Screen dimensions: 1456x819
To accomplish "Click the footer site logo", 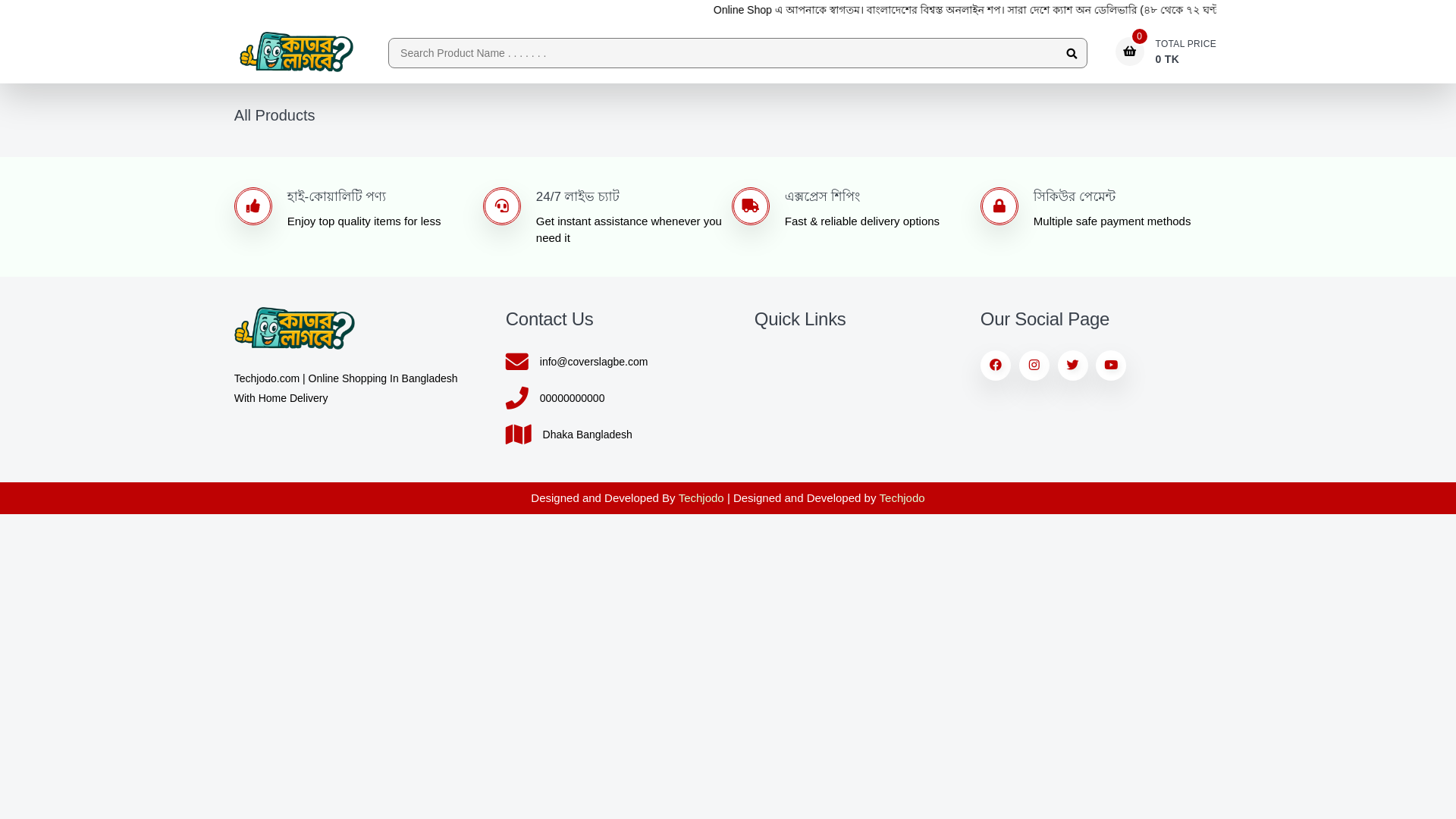I will tap(294, 328).
